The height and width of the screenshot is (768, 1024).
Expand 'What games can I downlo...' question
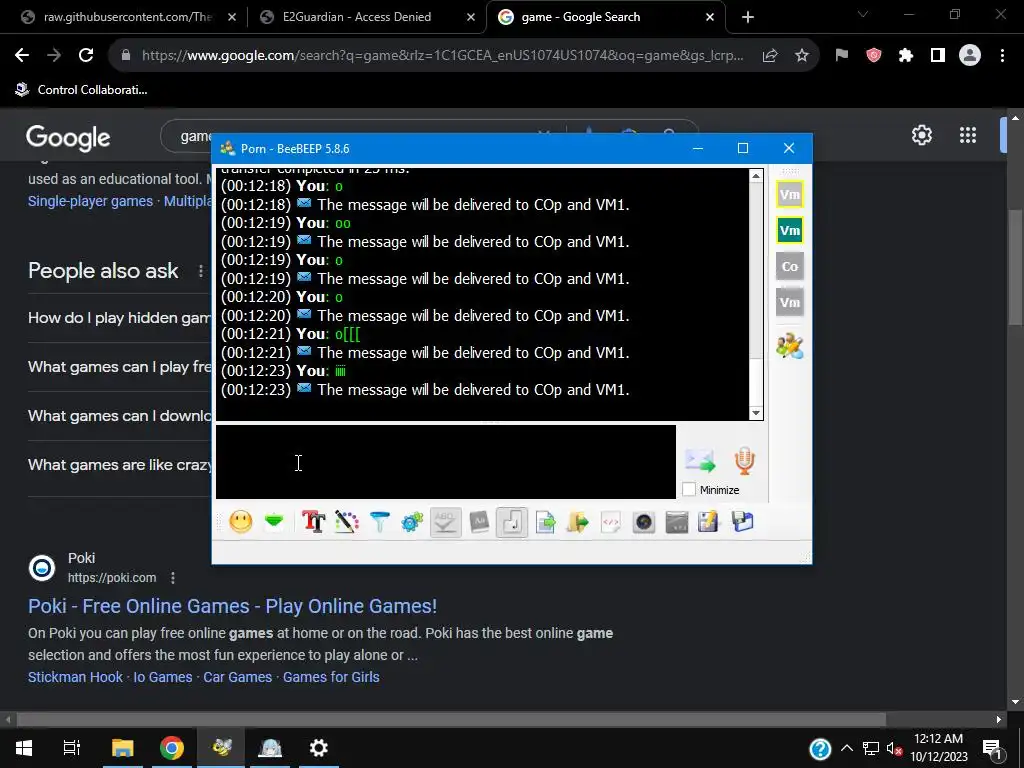(x=120, y=416)
